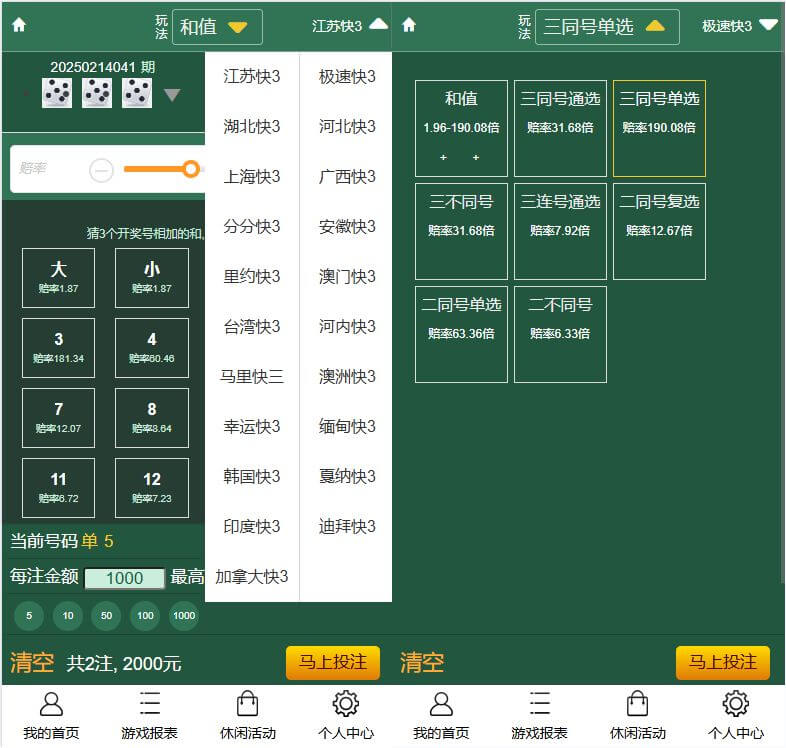Expand the gray triangle next to the dice

click(x=172, y=95)
